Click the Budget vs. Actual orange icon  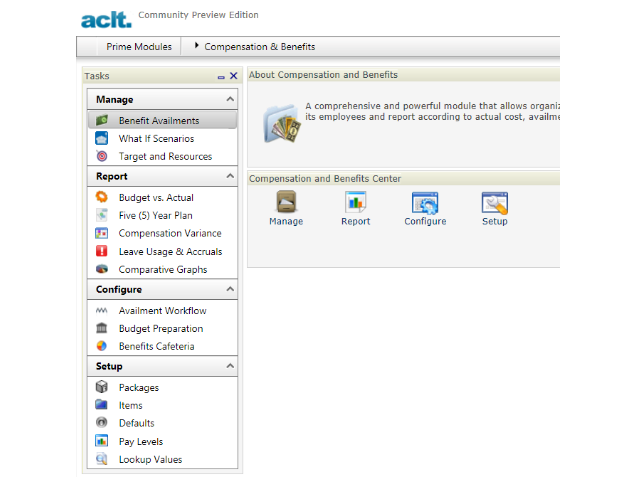pos(102,197)
